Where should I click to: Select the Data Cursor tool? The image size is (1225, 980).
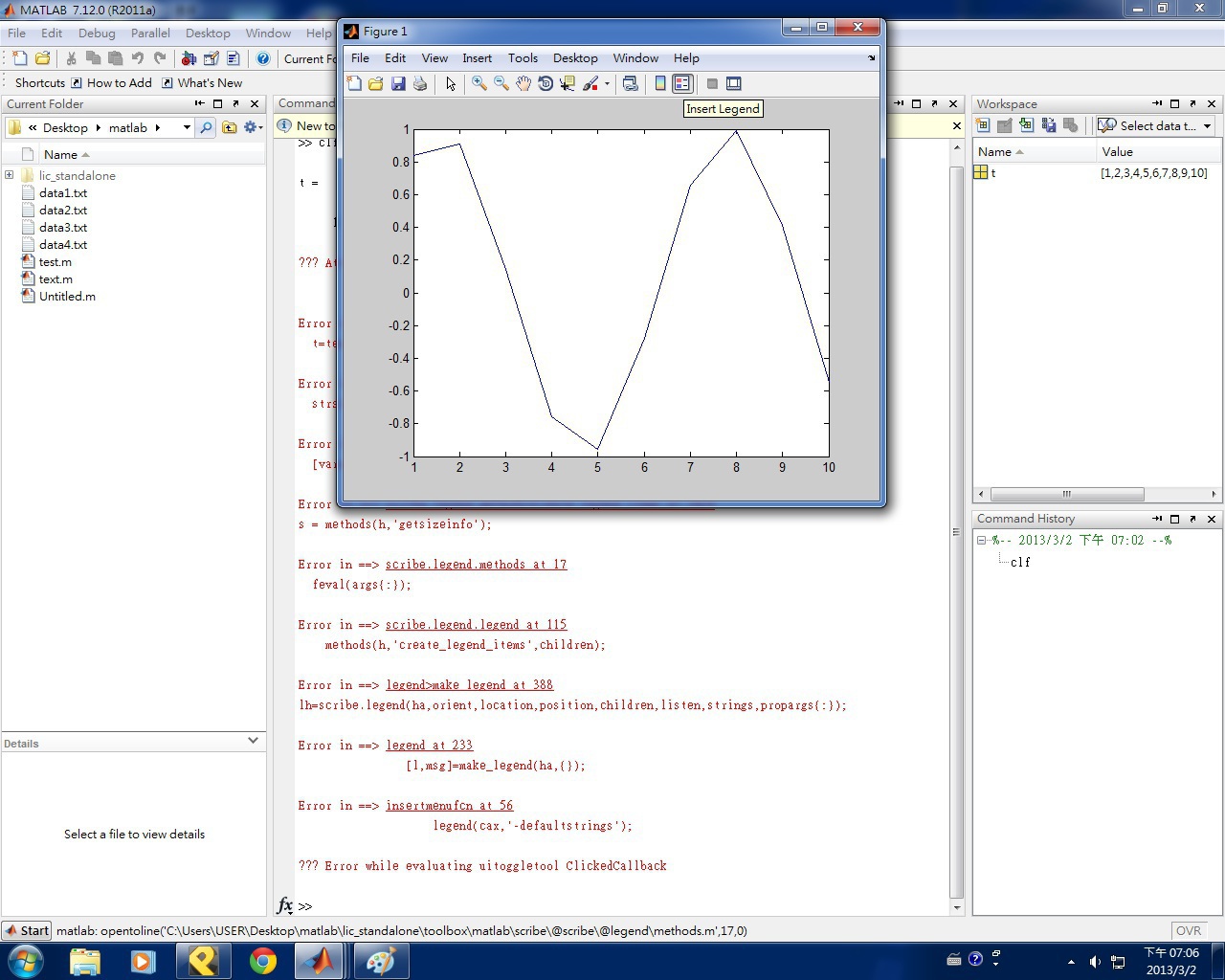tap(568, 84)
